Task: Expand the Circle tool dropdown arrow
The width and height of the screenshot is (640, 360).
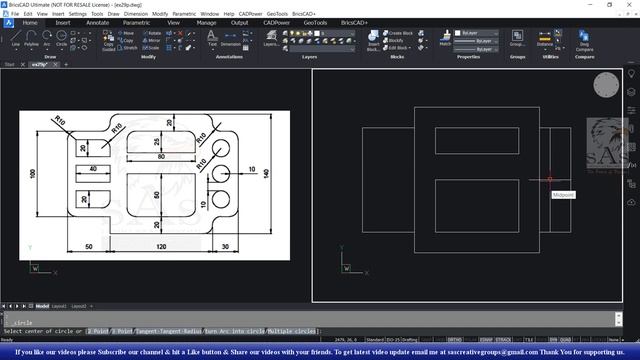Action: pyautogui.click(x=61, y=50)
